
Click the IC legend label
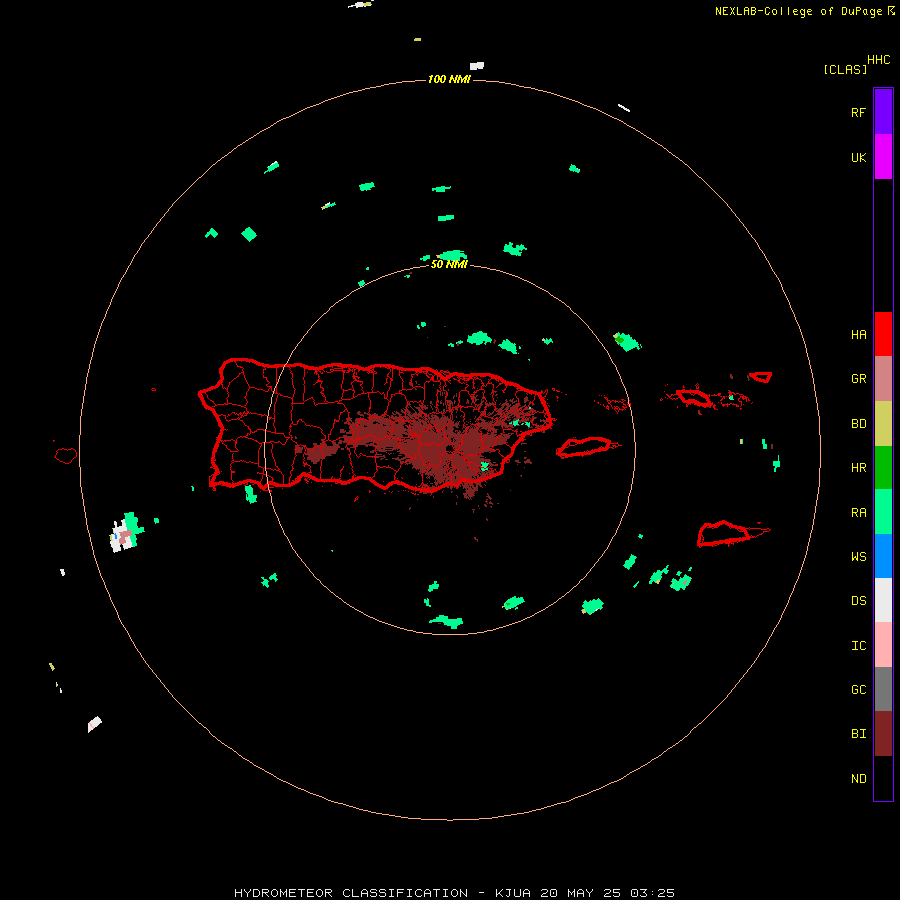point(858,646)
